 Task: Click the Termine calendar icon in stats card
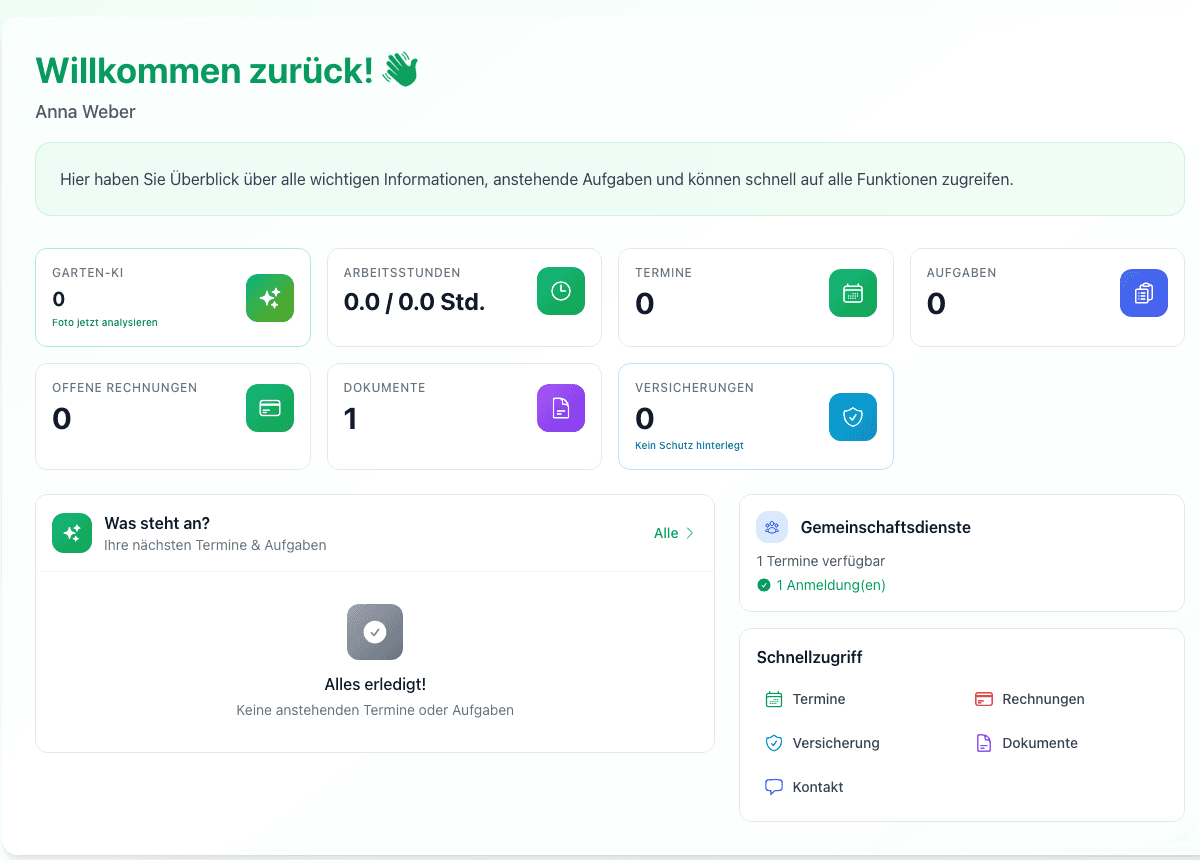tap(853, 293)
